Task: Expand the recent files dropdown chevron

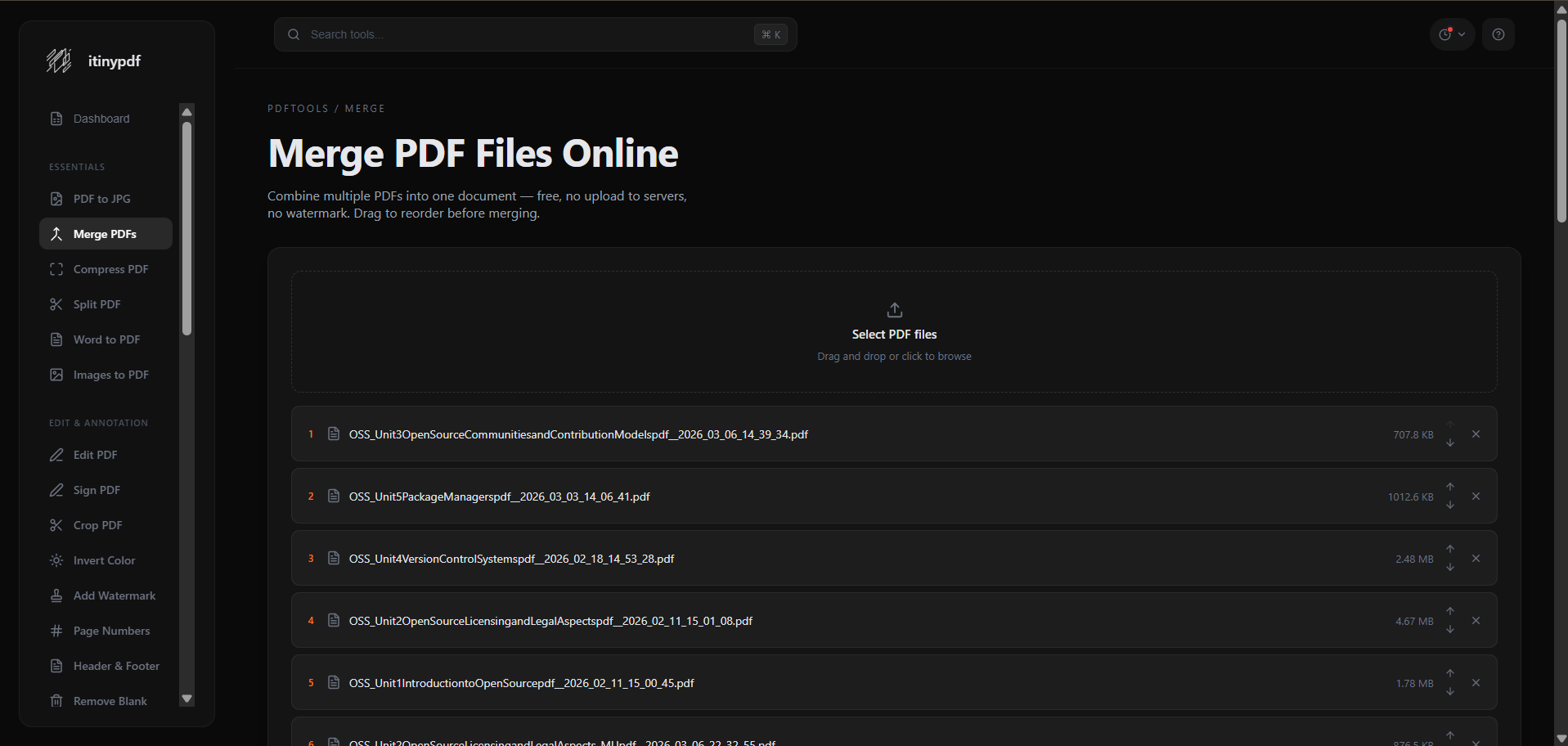Action: click(x=1464, y=34)
